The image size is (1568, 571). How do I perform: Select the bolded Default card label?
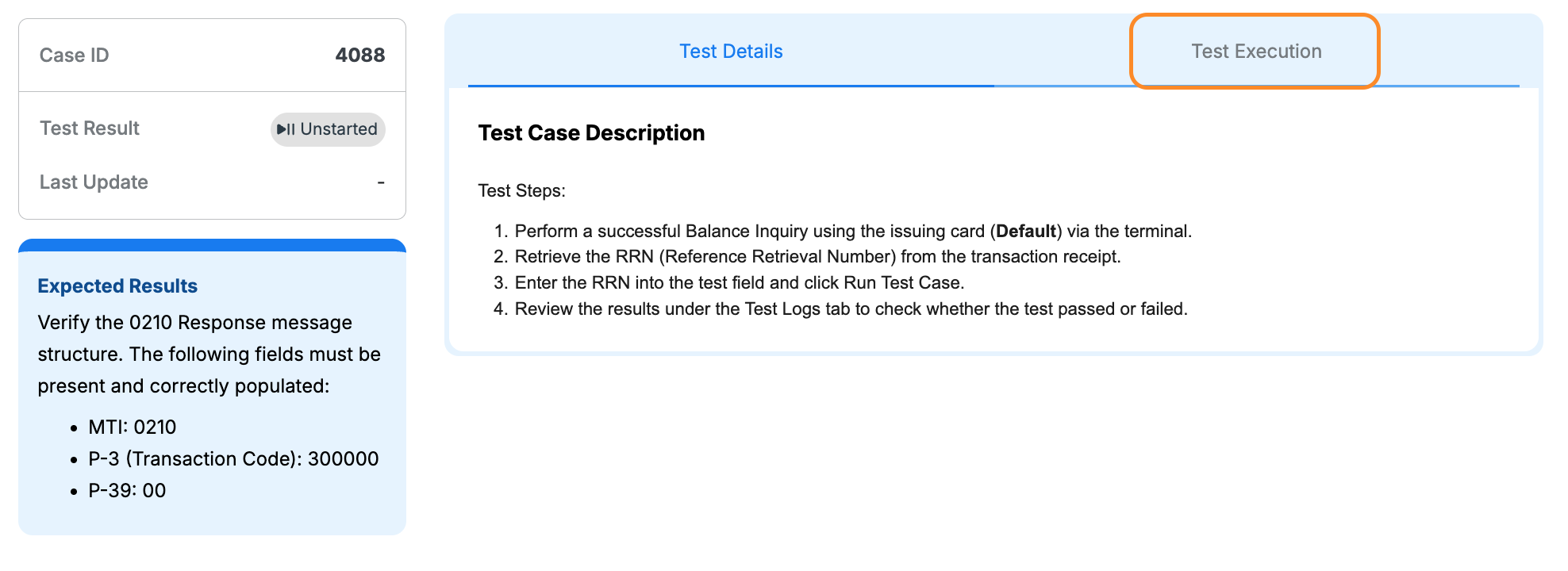click(1029, 231)
